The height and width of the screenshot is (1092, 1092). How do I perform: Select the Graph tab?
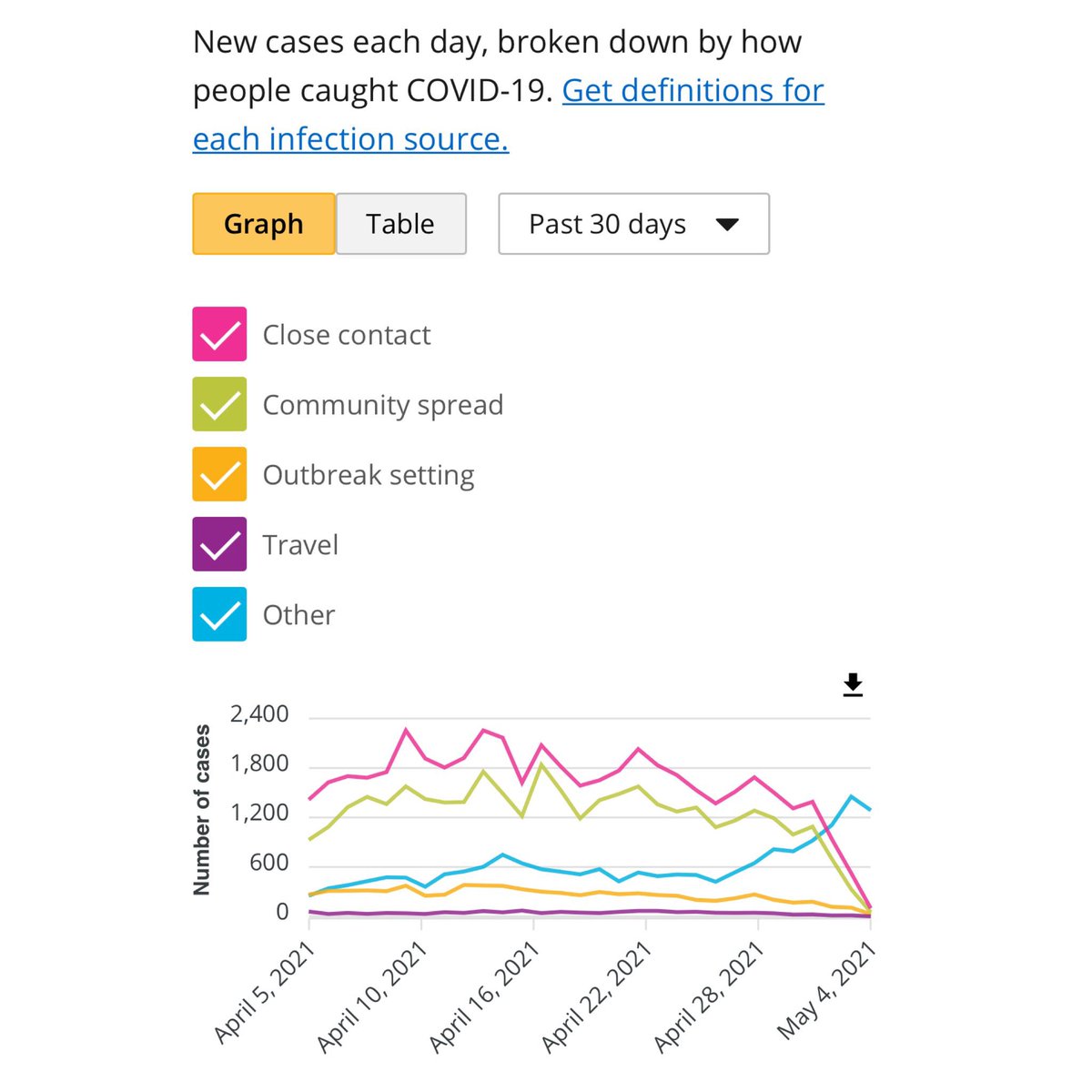[x=264, y=224]
